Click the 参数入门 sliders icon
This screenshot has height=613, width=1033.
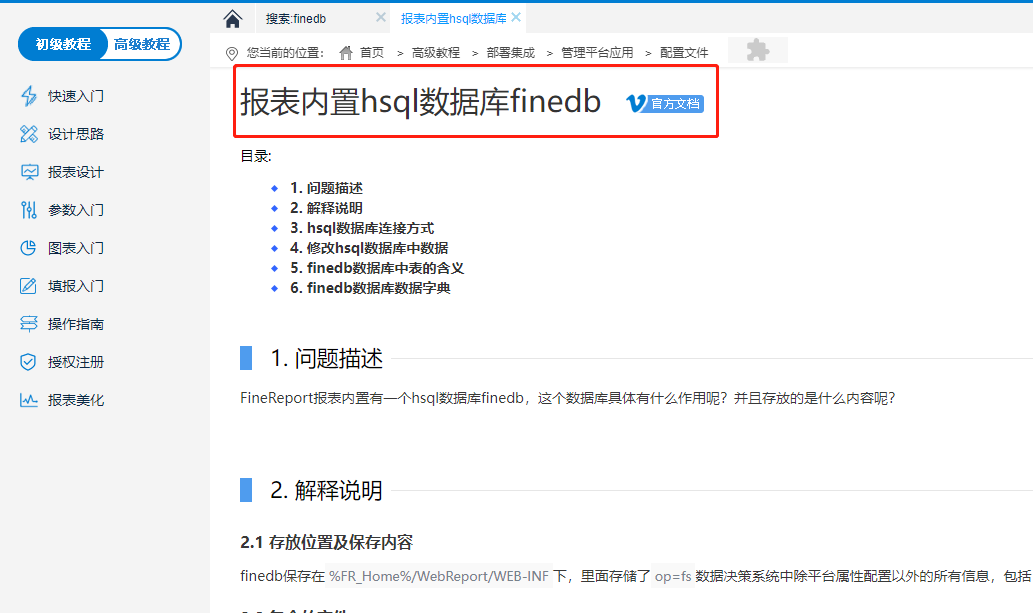(x=28, y=210)
